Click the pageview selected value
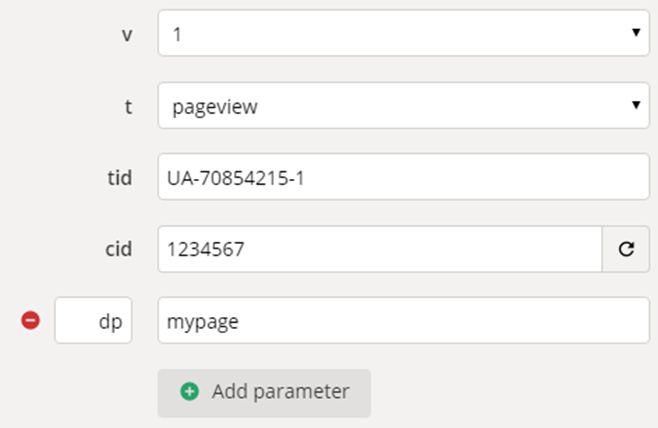 (215, 106)
